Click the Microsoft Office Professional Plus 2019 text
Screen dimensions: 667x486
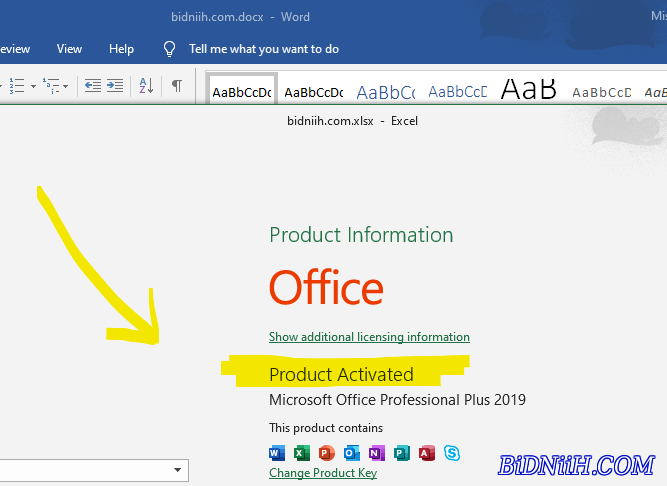(x=397, y=400)
